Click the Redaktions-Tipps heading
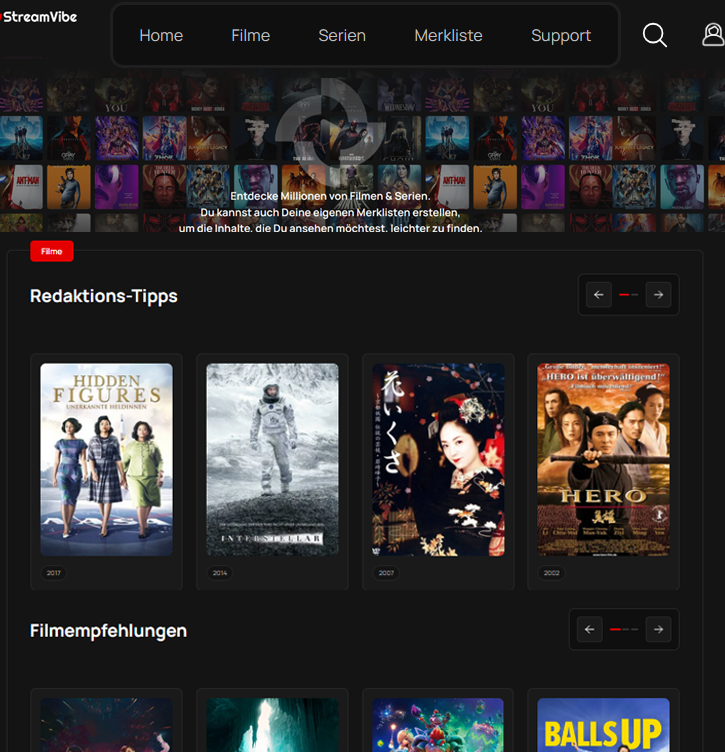 pos(104,296)
